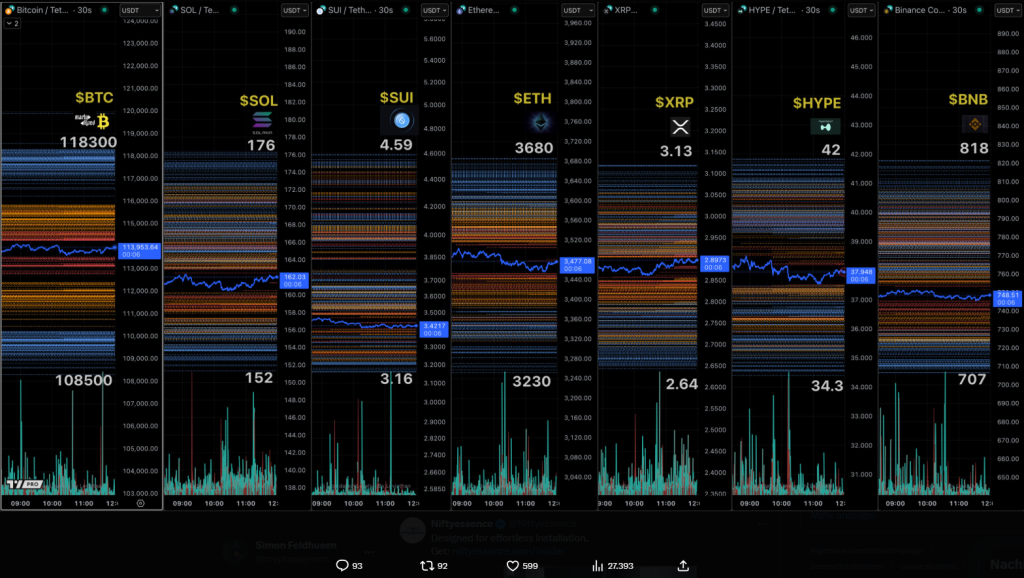Click the $HYPE ticker label on the chart
The width and height of the screenshot is (1024, 578).
(x=817, y=103)
